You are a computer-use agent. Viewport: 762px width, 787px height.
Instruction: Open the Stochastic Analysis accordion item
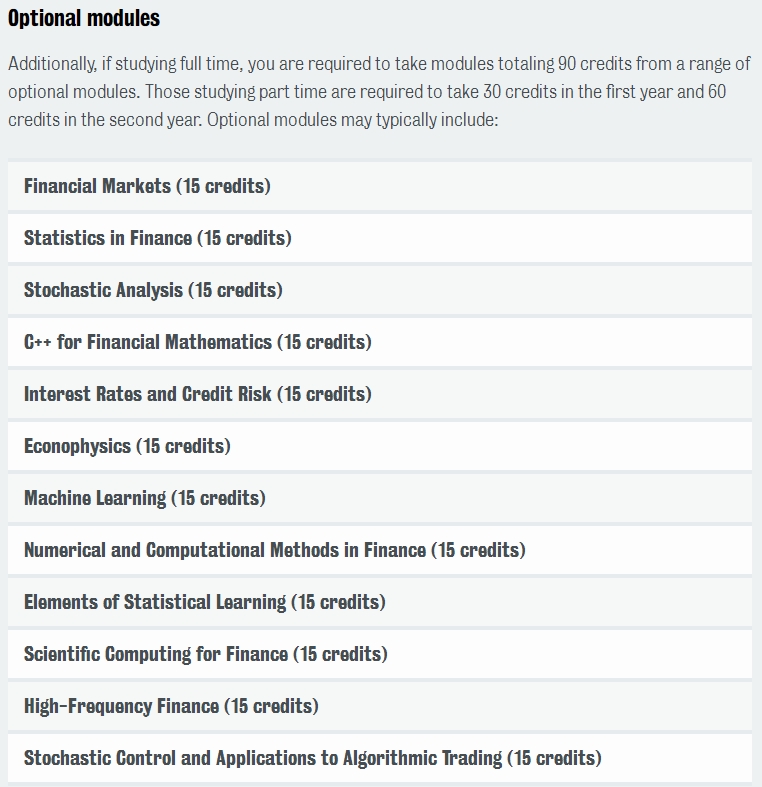coord(379,290)
